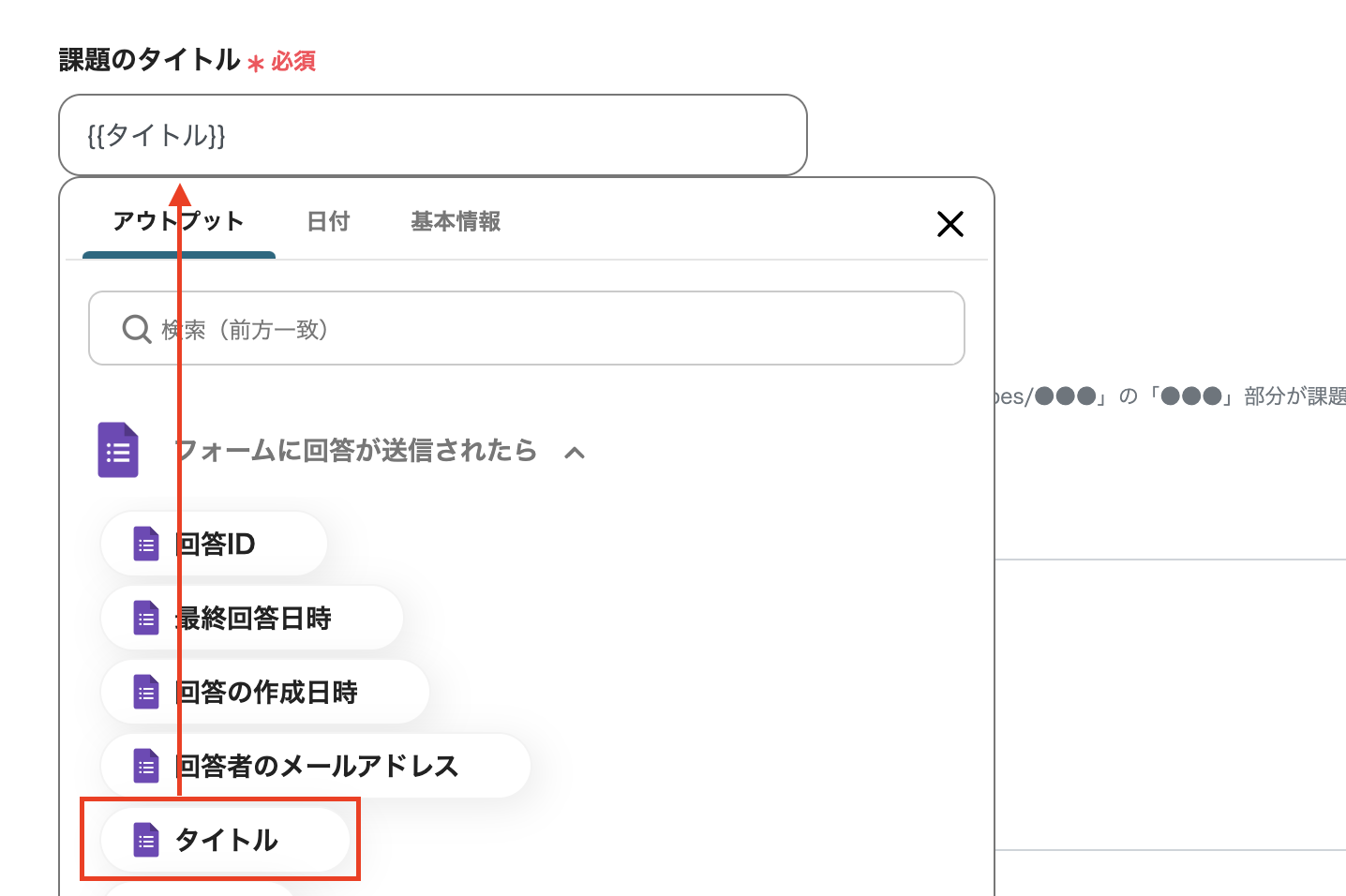Click the form icon beside タイトル
This screenshot has width=1346, height=896.
point(146,841)
